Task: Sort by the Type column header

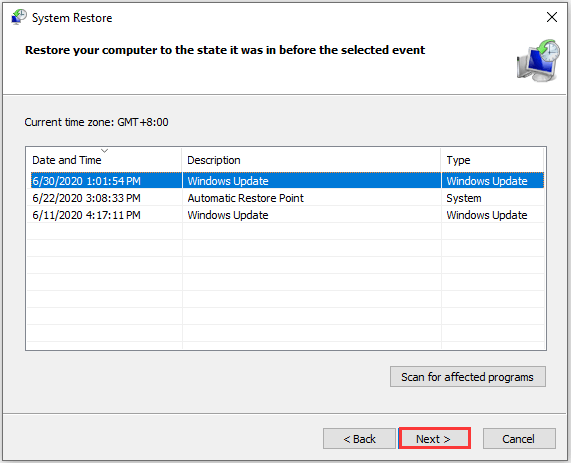Action: (x=492, y=160)
